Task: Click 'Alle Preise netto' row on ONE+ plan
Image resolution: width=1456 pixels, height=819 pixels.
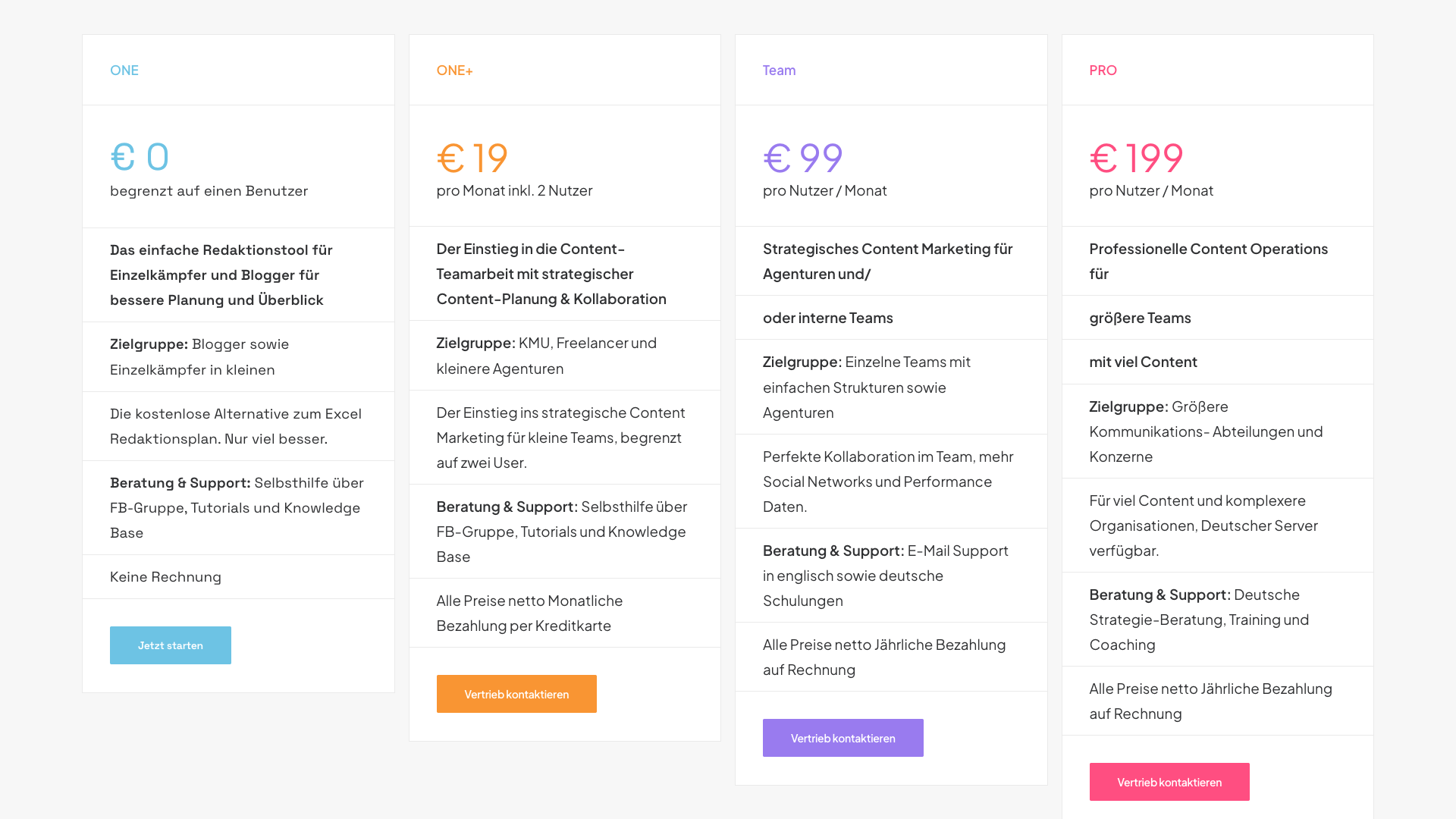Action: pos(529,613)
